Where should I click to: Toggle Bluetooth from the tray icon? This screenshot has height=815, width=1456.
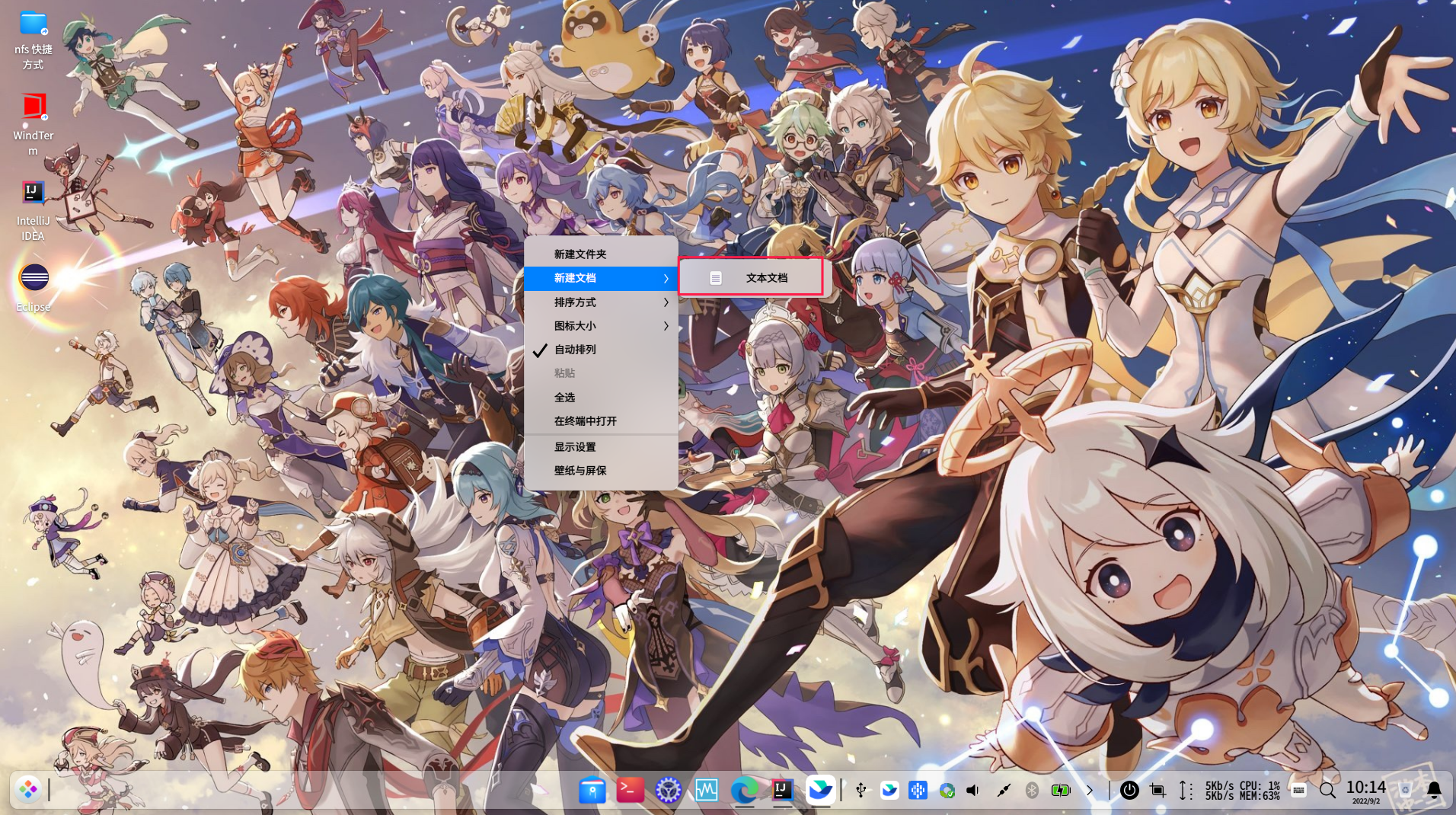1032,790
